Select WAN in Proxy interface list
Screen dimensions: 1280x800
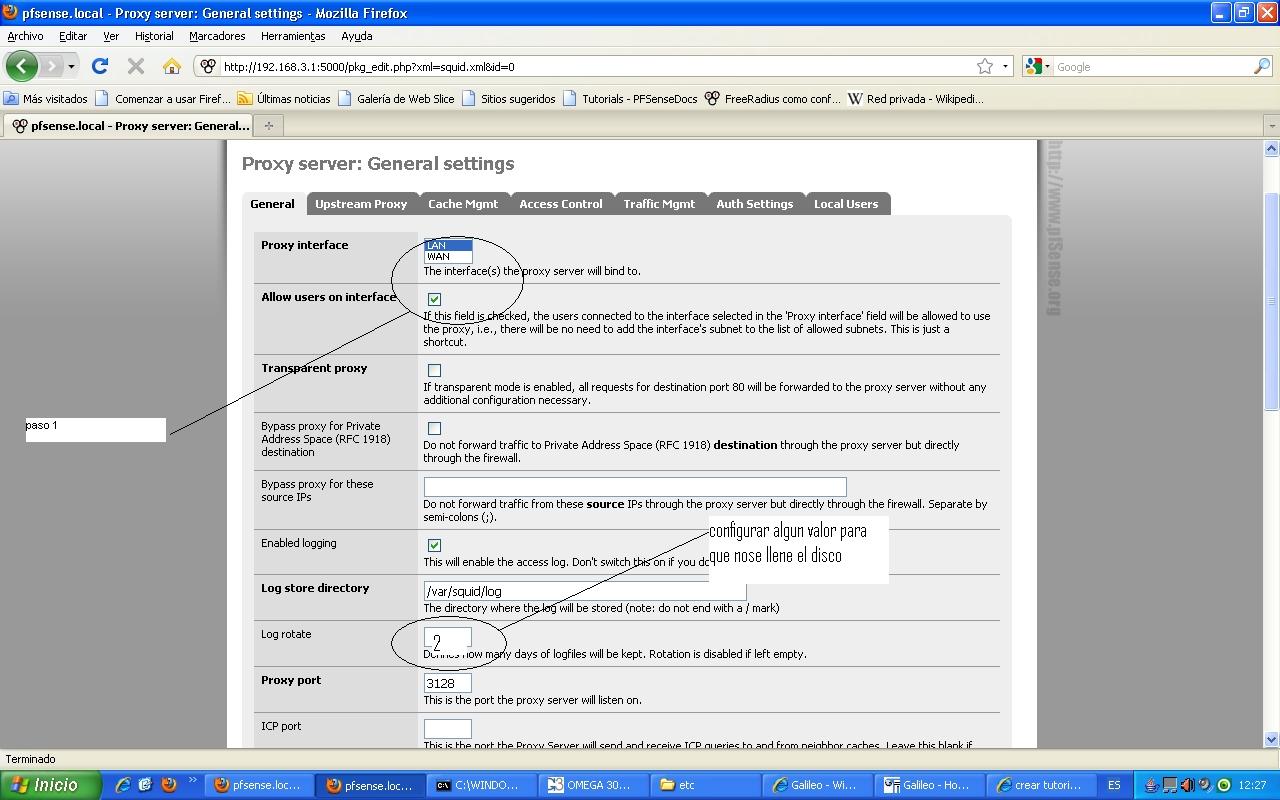coord(447,257)
